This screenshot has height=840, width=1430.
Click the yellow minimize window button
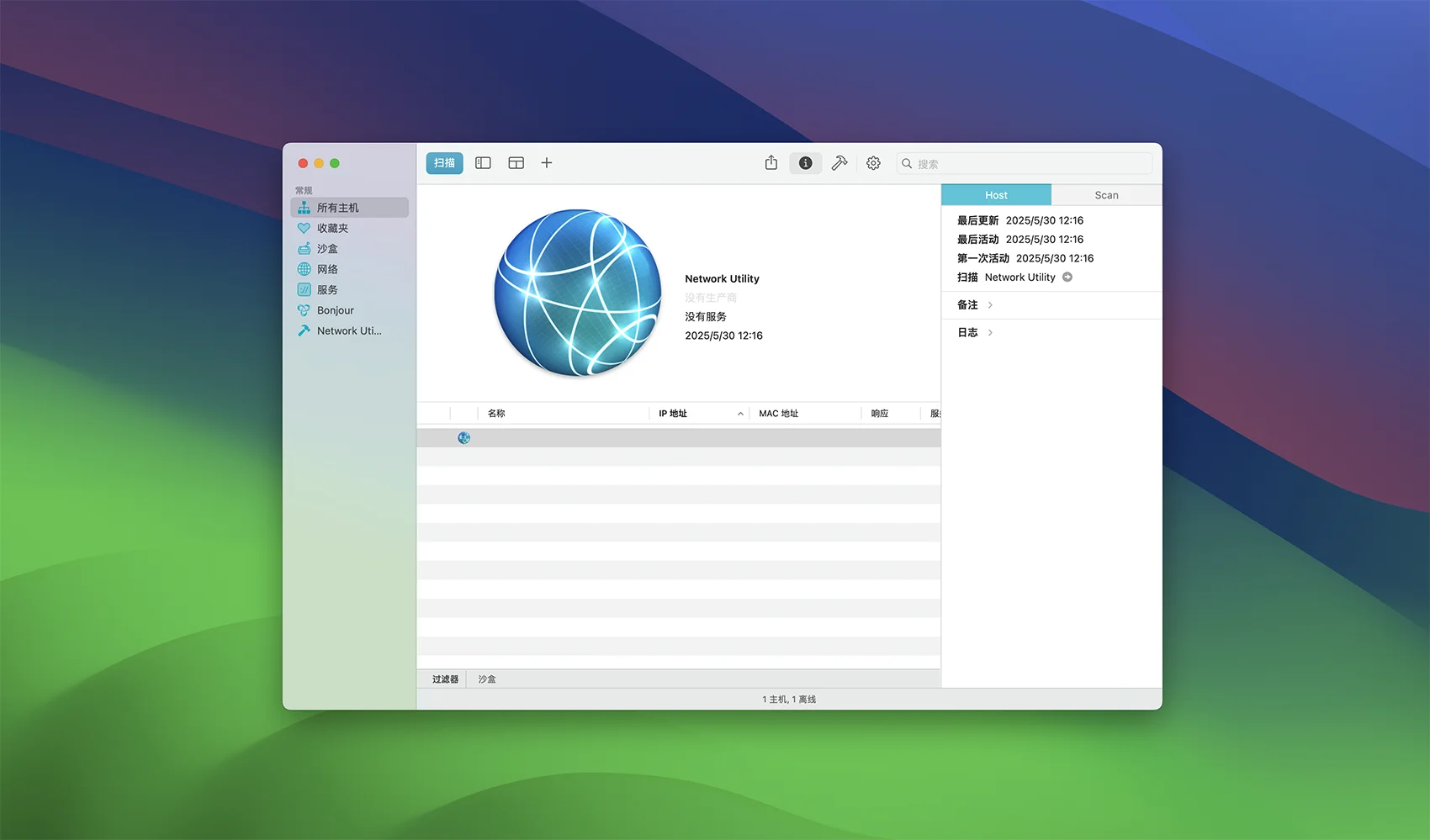pos(319,163)
